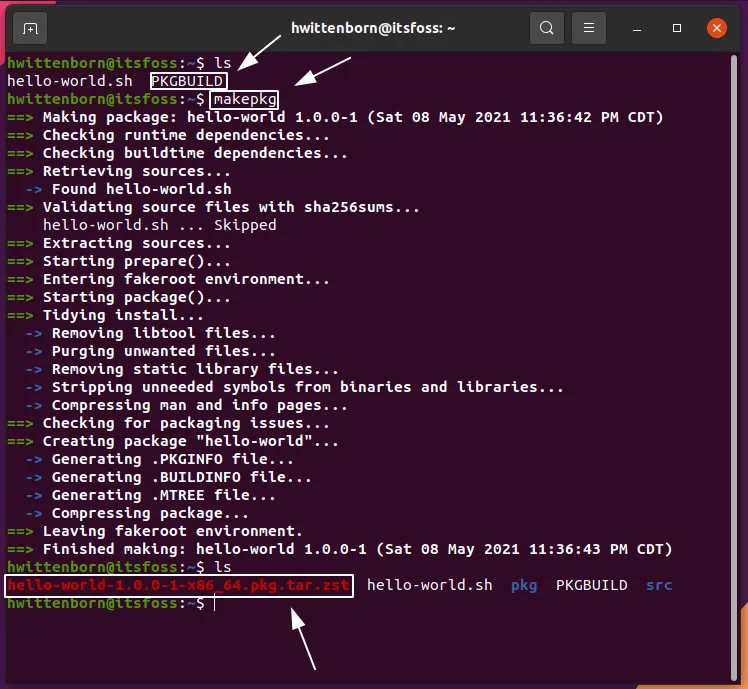Click the hwittenborn@itsfoss window title
The width and height of the screenshot is (748, 689).
tap(373, 28)
